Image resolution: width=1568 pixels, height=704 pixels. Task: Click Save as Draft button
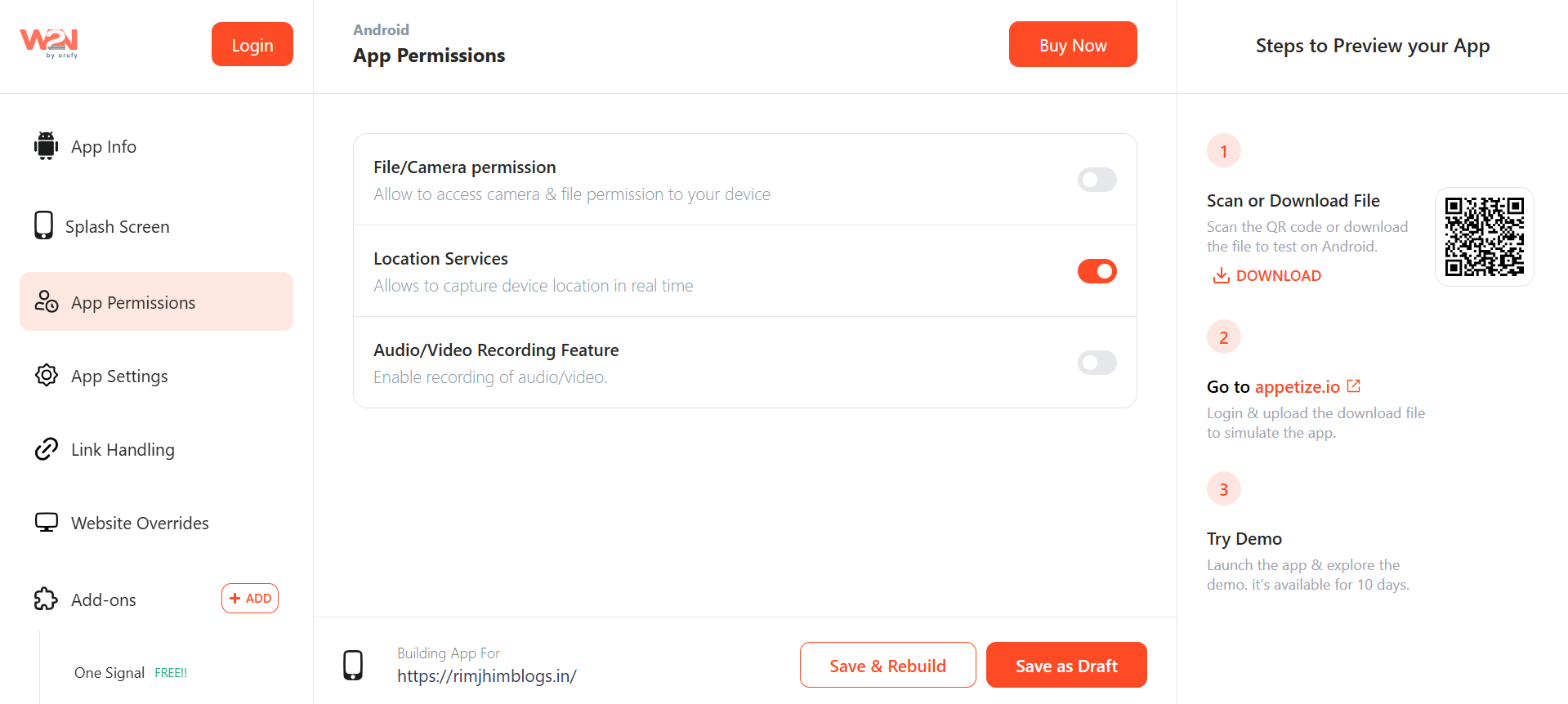coord(1065,666)
